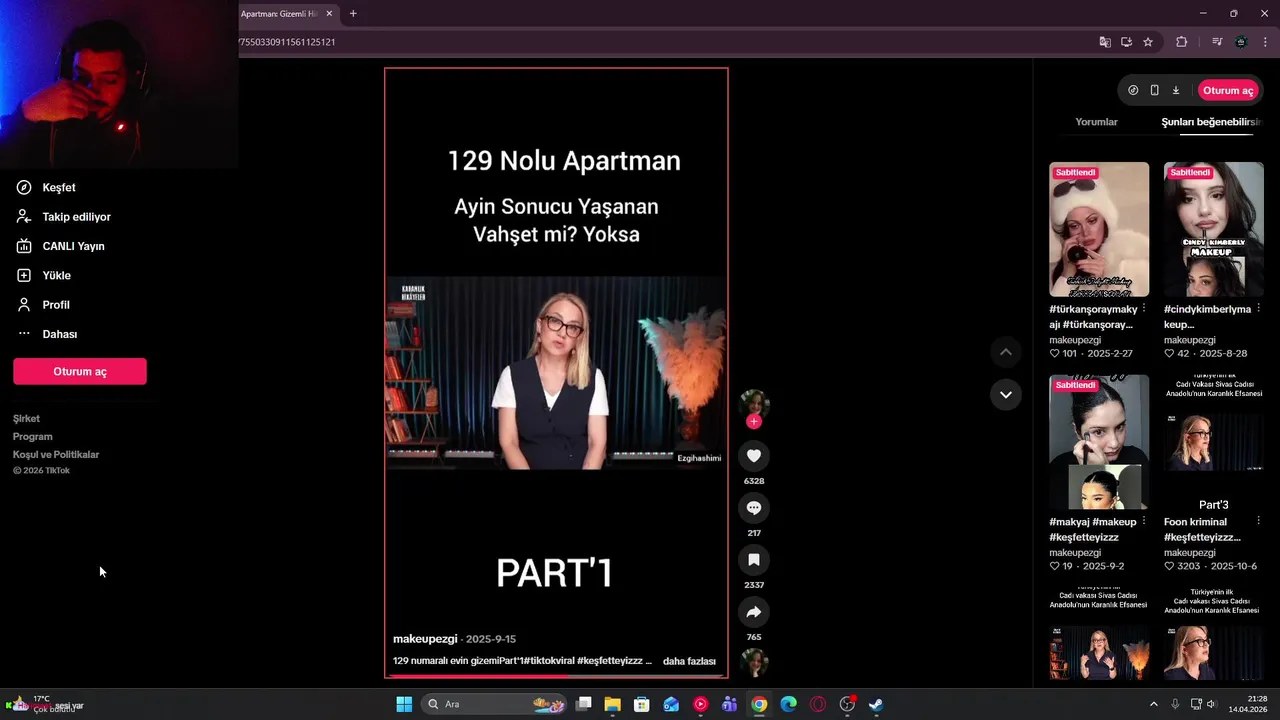
Task: Click makeupezgi under Foon kriminal video
Action: pos(1190,553)
